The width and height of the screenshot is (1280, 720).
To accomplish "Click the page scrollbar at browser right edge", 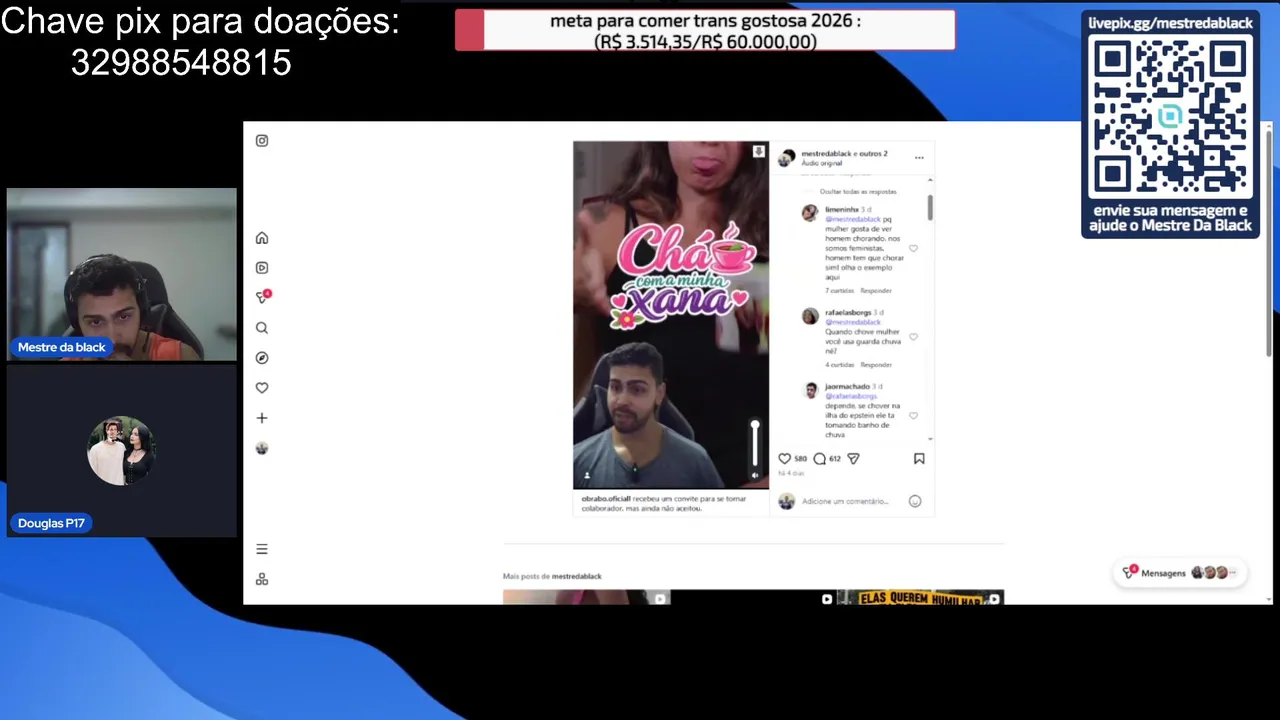I will [1269, 242].
